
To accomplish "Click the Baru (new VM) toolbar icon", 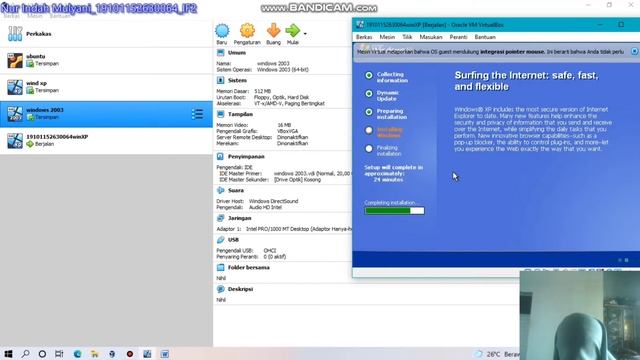I will [222, 31].
